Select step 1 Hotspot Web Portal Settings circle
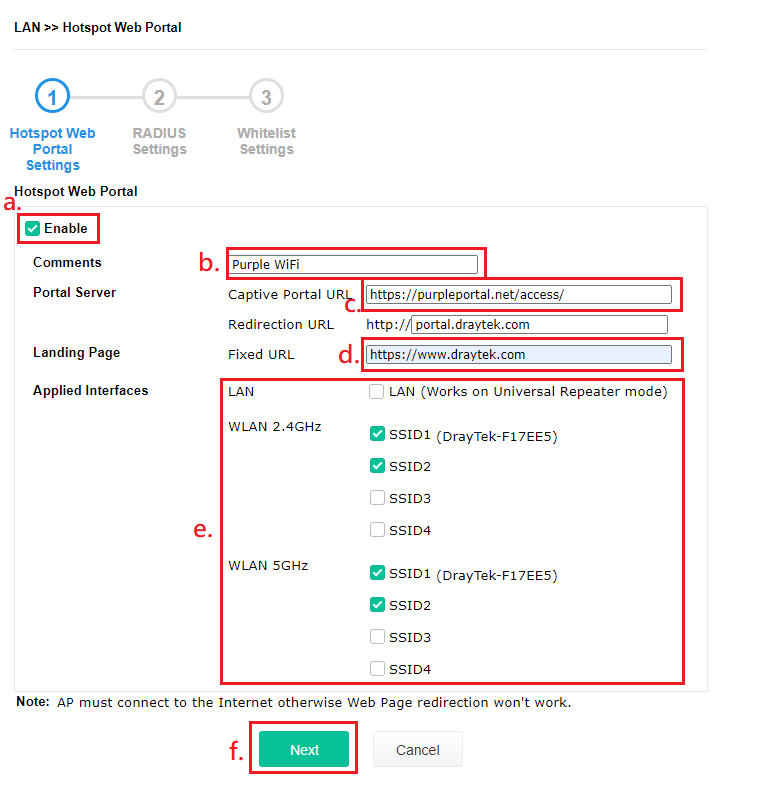Image resolution: width=771 pixels, height=792 pixels. point(52,96)
